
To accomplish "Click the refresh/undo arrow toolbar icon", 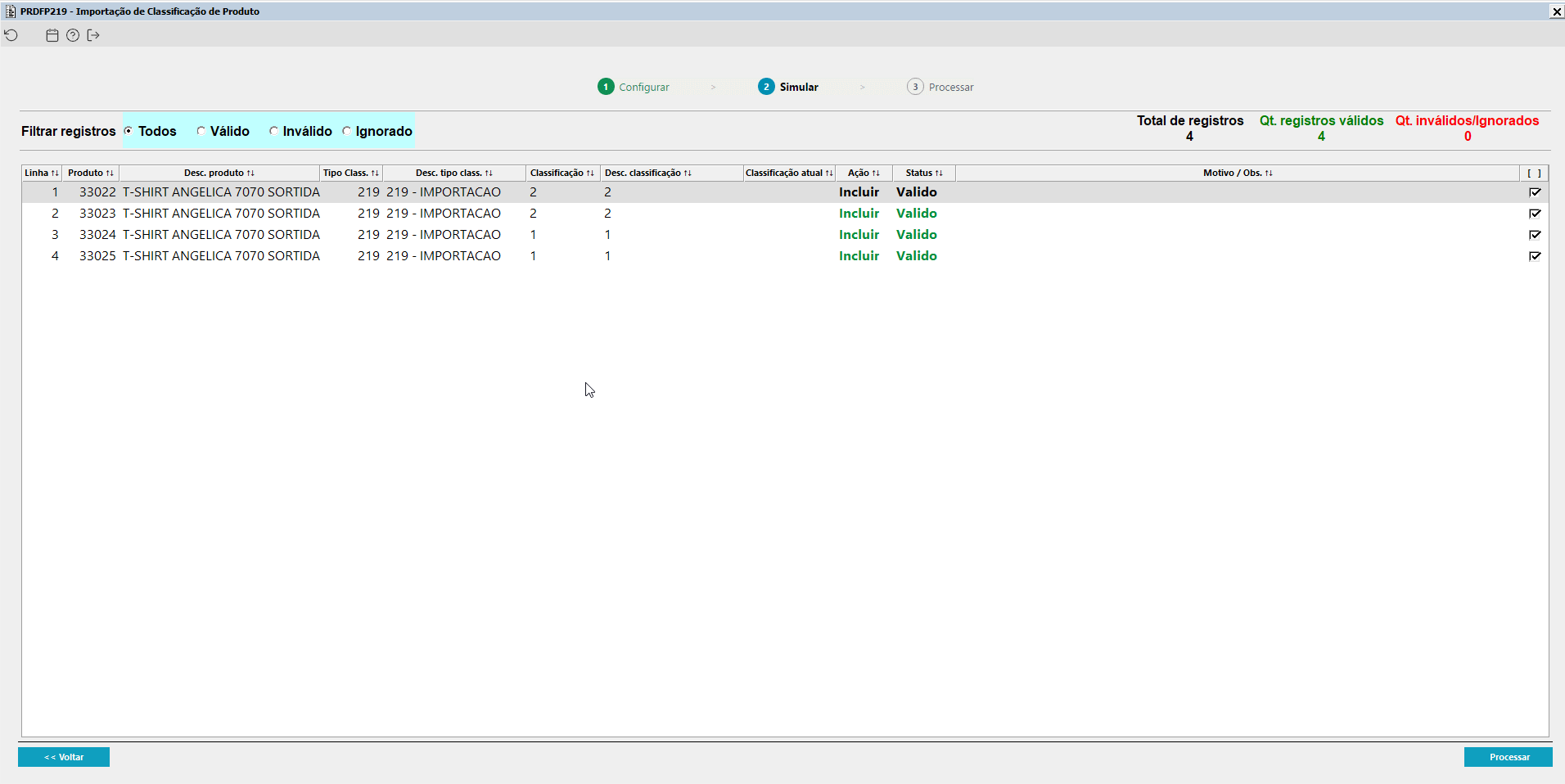I will 11,35.
